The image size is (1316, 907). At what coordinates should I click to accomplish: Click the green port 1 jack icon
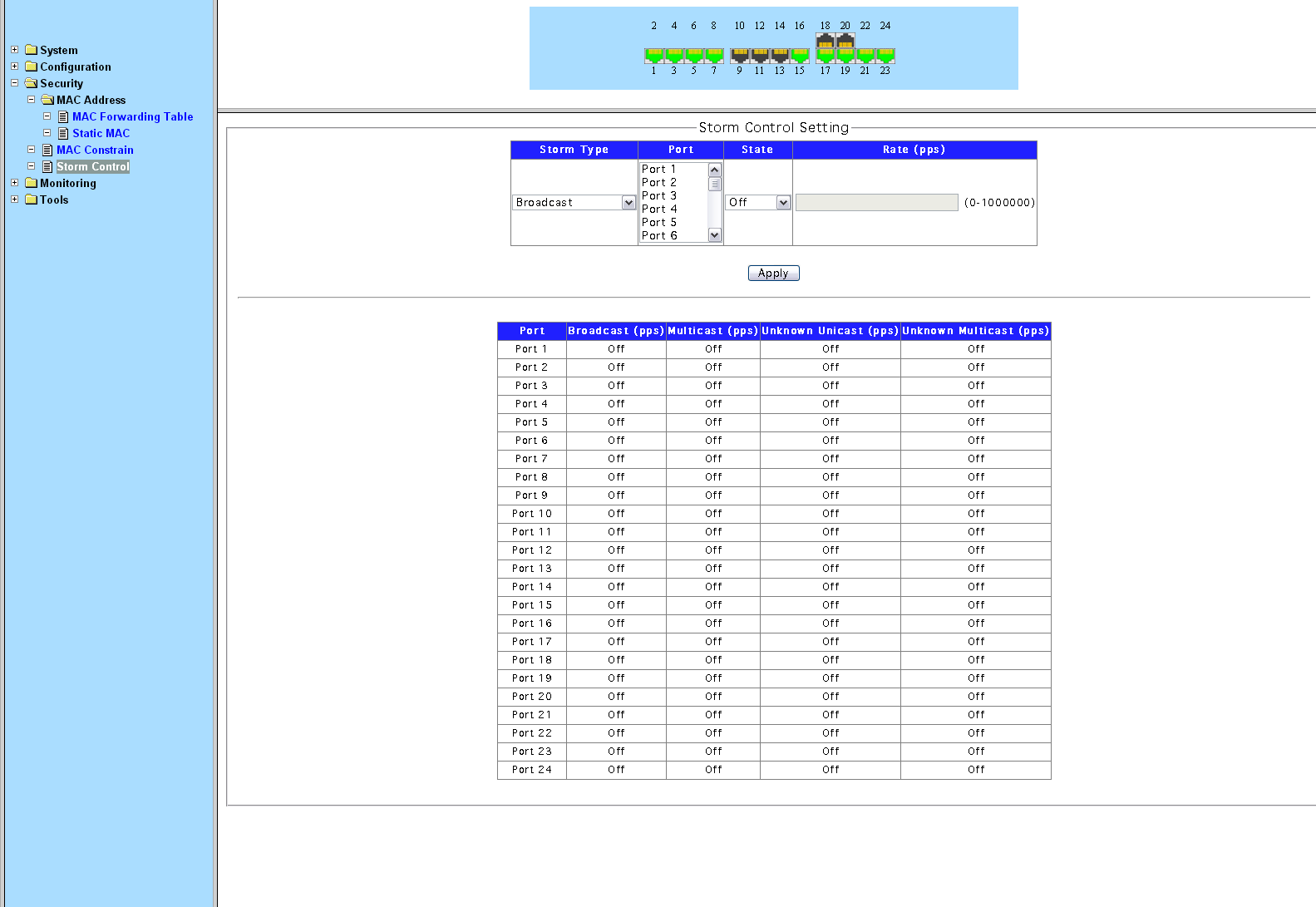coord(654,56)
